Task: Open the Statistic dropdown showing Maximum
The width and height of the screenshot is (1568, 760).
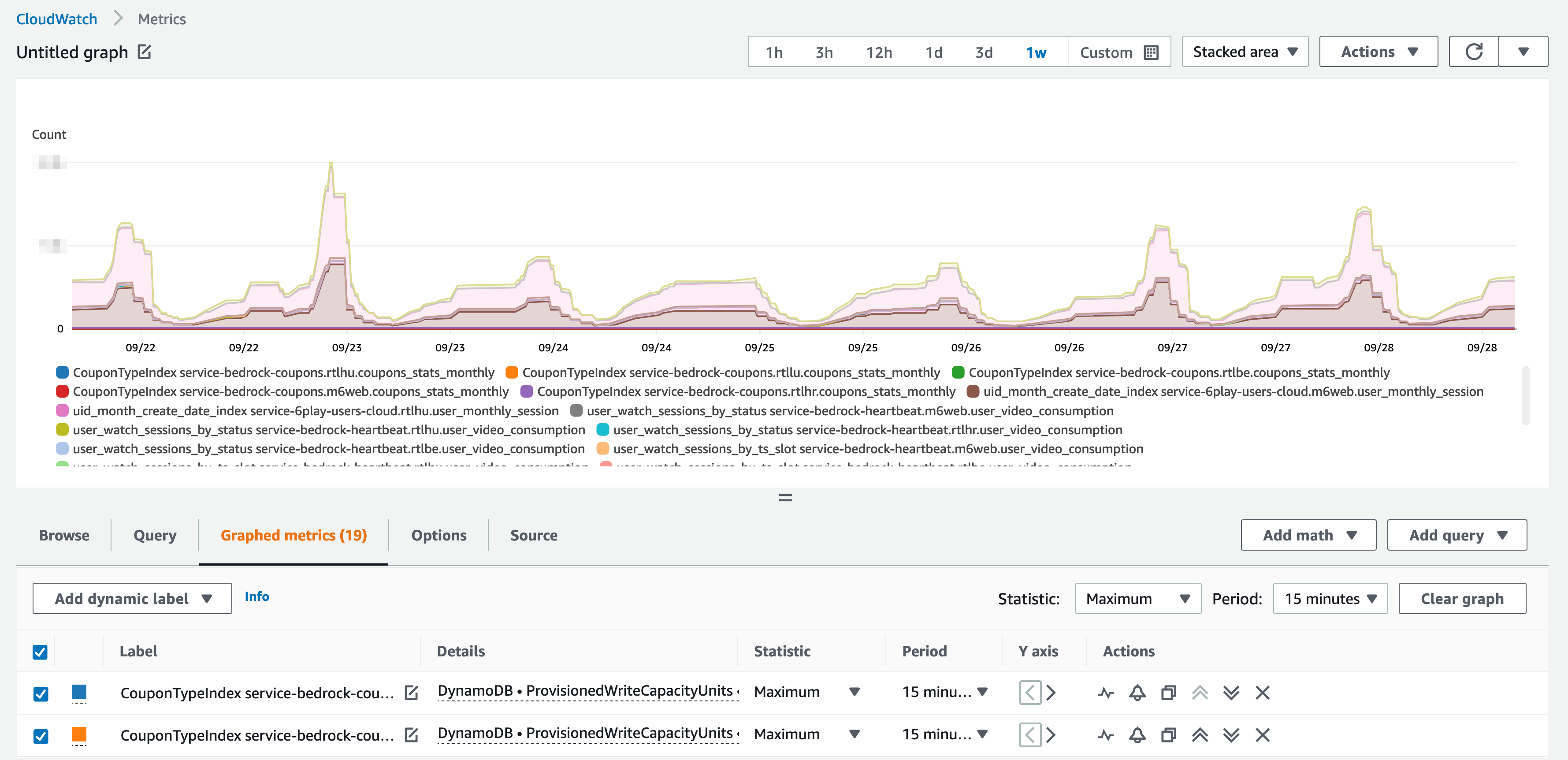Action: (x=1137, y=599)
